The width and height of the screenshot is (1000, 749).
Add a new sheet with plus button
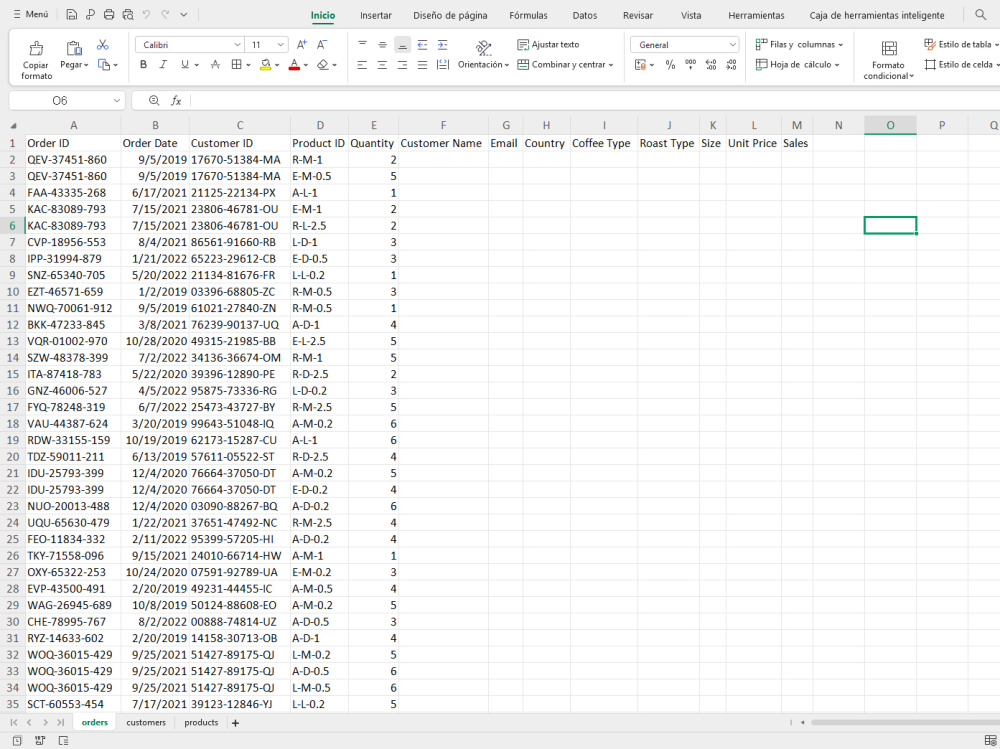click(x=235, y=723)
